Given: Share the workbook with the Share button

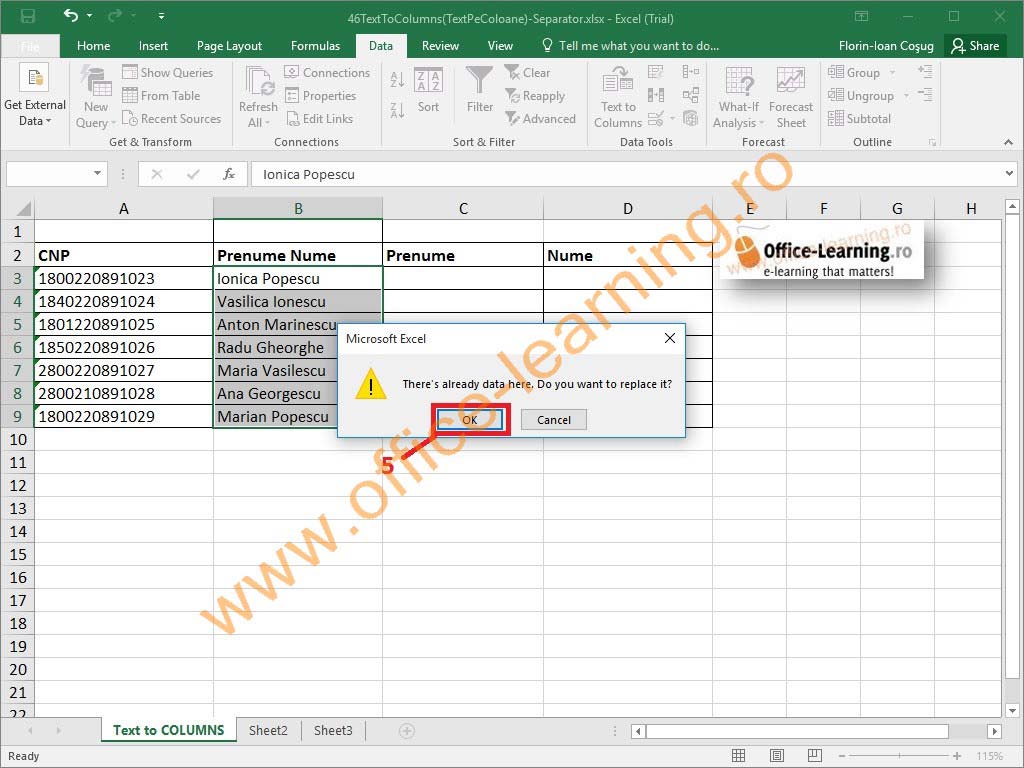Looking at the screenshot, I should (x=975, y=46).
